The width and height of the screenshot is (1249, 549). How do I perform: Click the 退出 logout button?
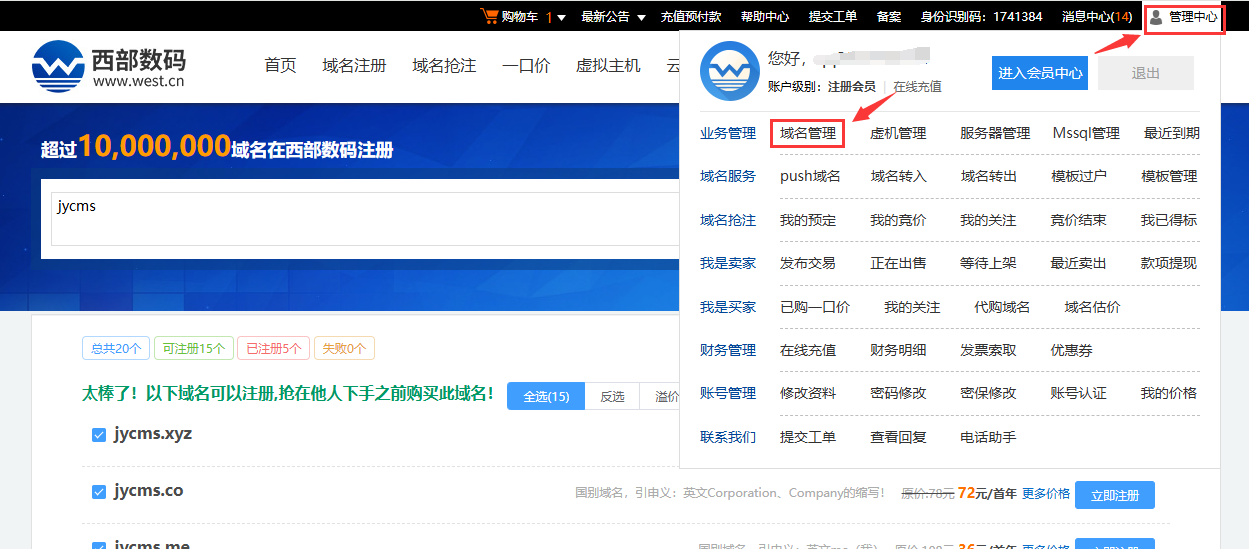1146,73
